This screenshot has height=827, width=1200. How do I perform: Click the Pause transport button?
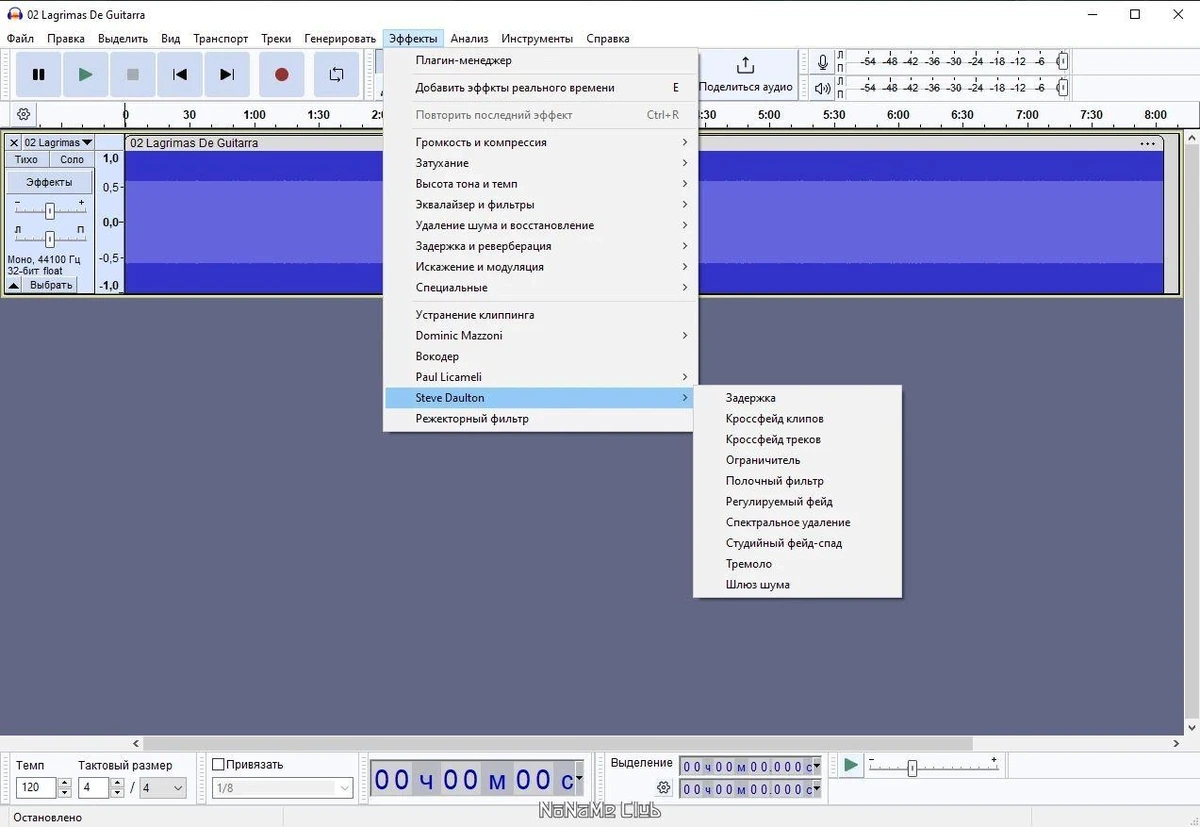[39, 74]
